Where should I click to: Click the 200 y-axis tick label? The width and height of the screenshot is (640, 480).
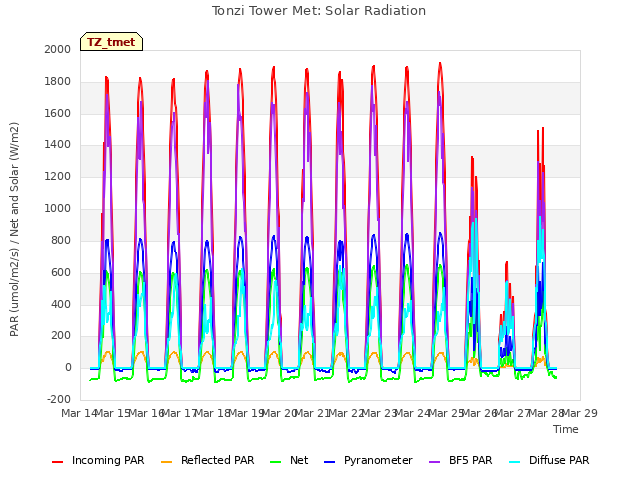tap(61, 336)
